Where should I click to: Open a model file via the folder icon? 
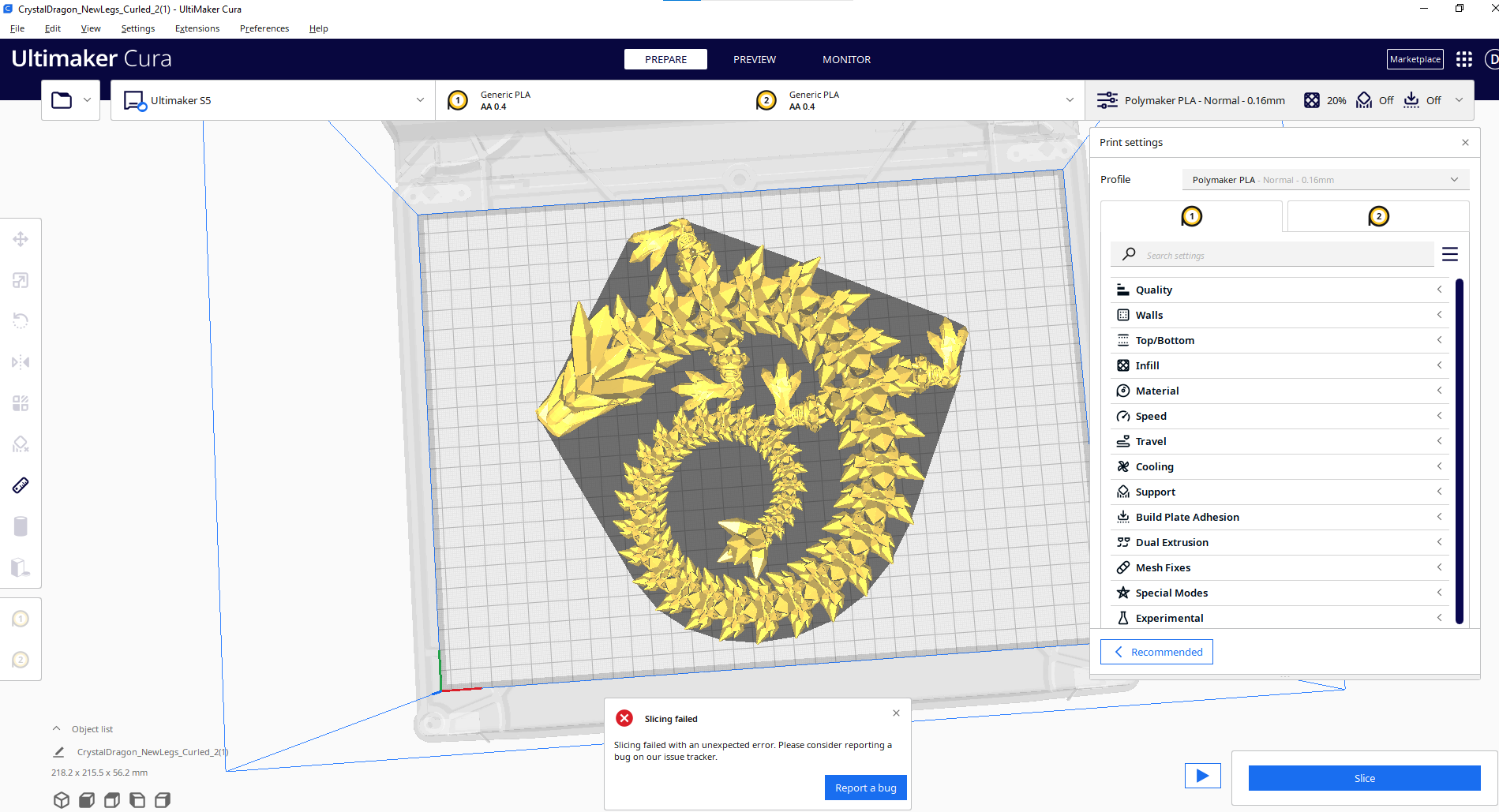pos(62,99)
